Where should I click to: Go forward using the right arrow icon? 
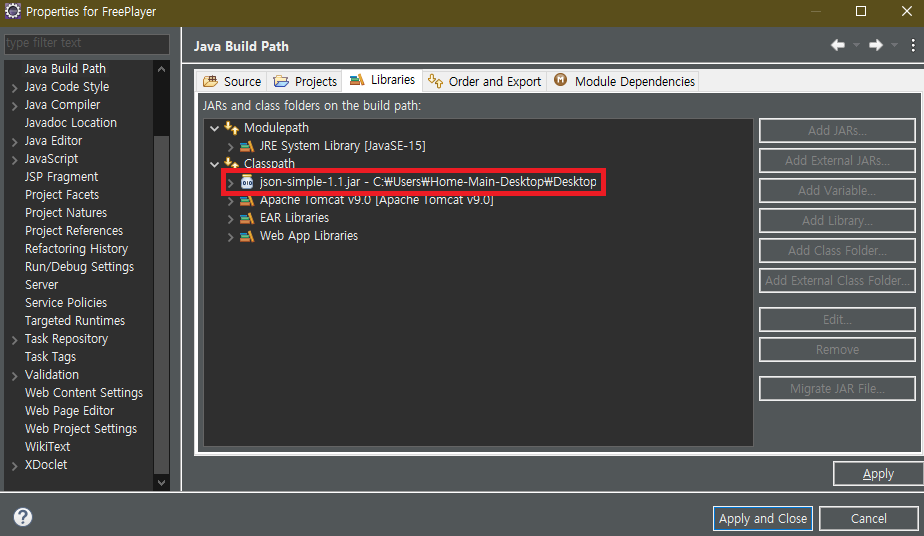[x=876, y=45]
